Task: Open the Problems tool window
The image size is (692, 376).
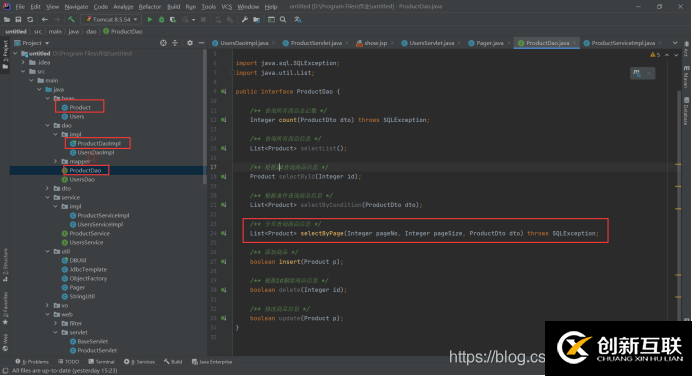Action: [32, 362]
